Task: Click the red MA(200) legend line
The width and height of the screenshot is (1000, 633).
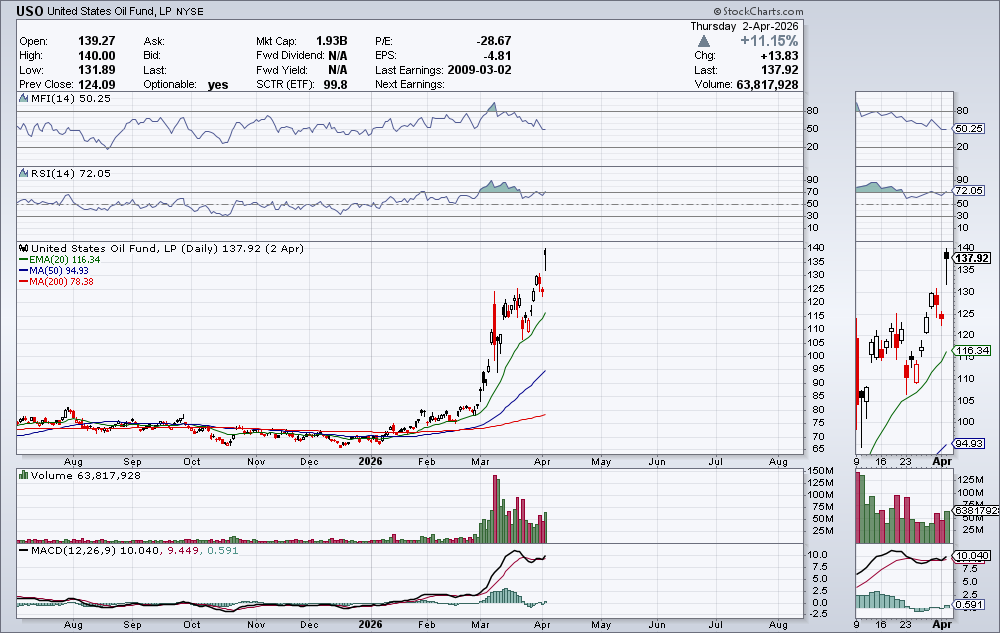Action: pos(24,281)
